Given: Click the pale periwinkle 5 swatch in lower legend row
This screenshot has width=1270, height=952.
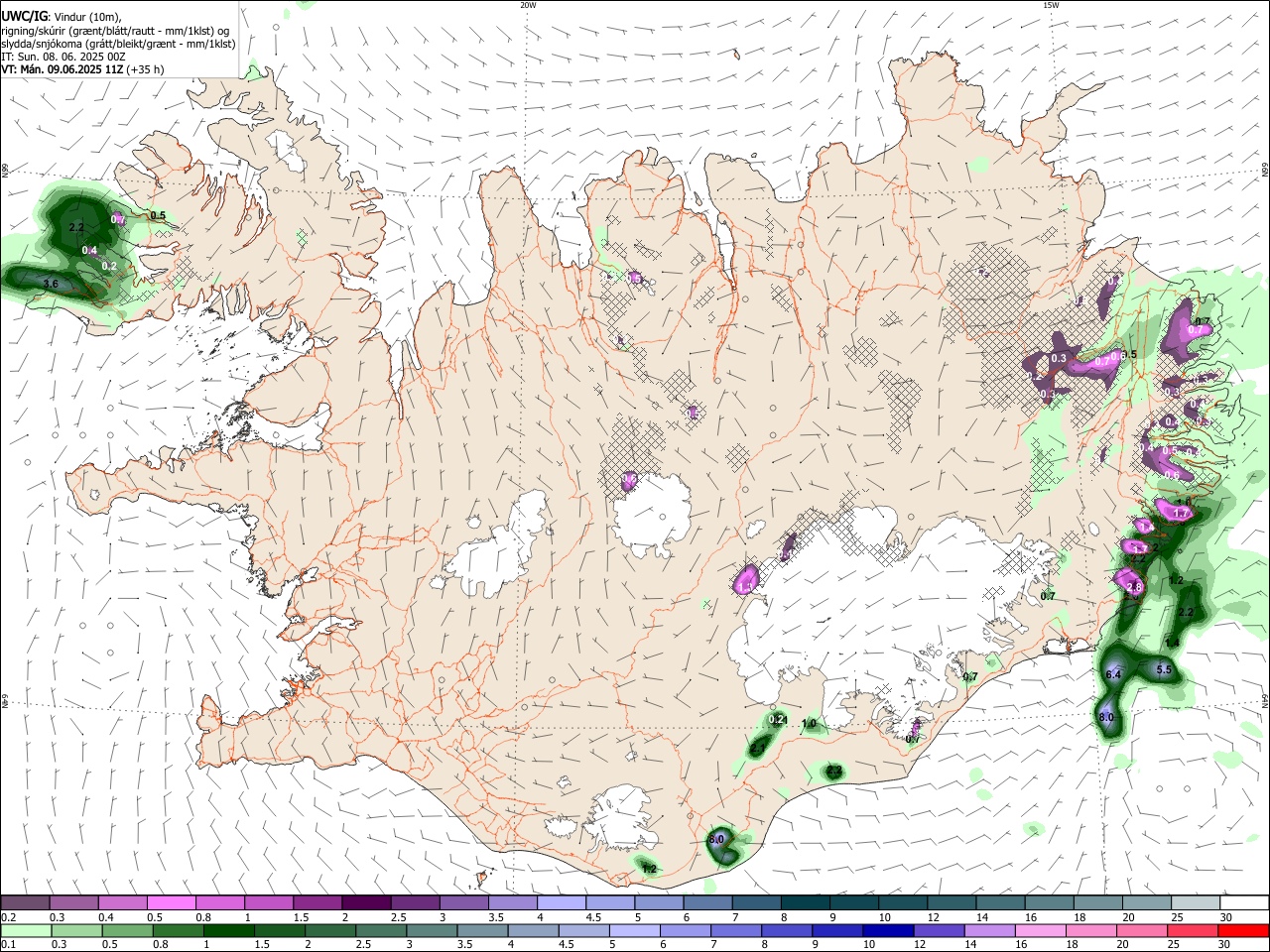Looking at the screenshot, I should click(x=635, y=930).
